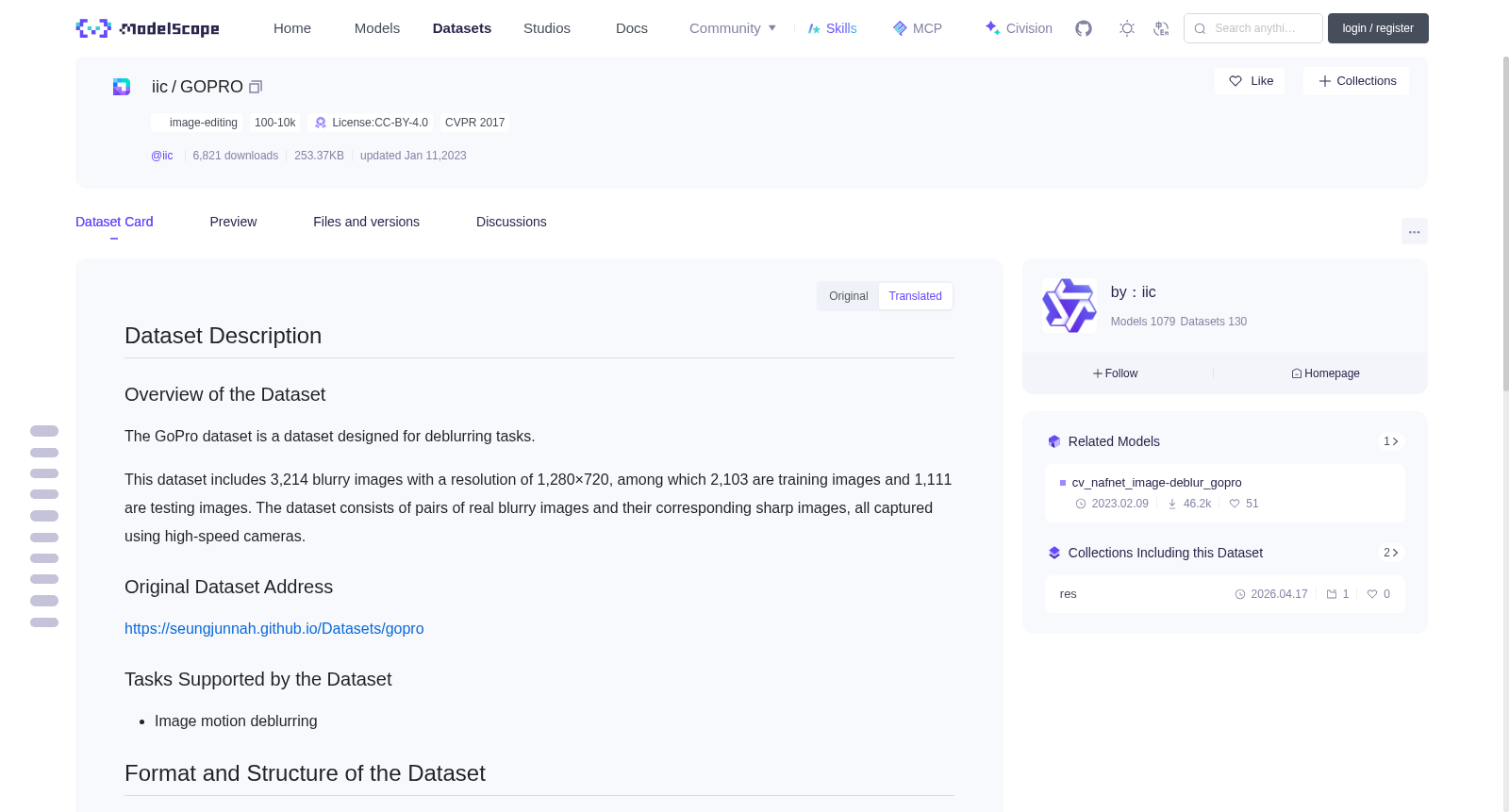Click the Dataset Description heading

pos(224,336)
